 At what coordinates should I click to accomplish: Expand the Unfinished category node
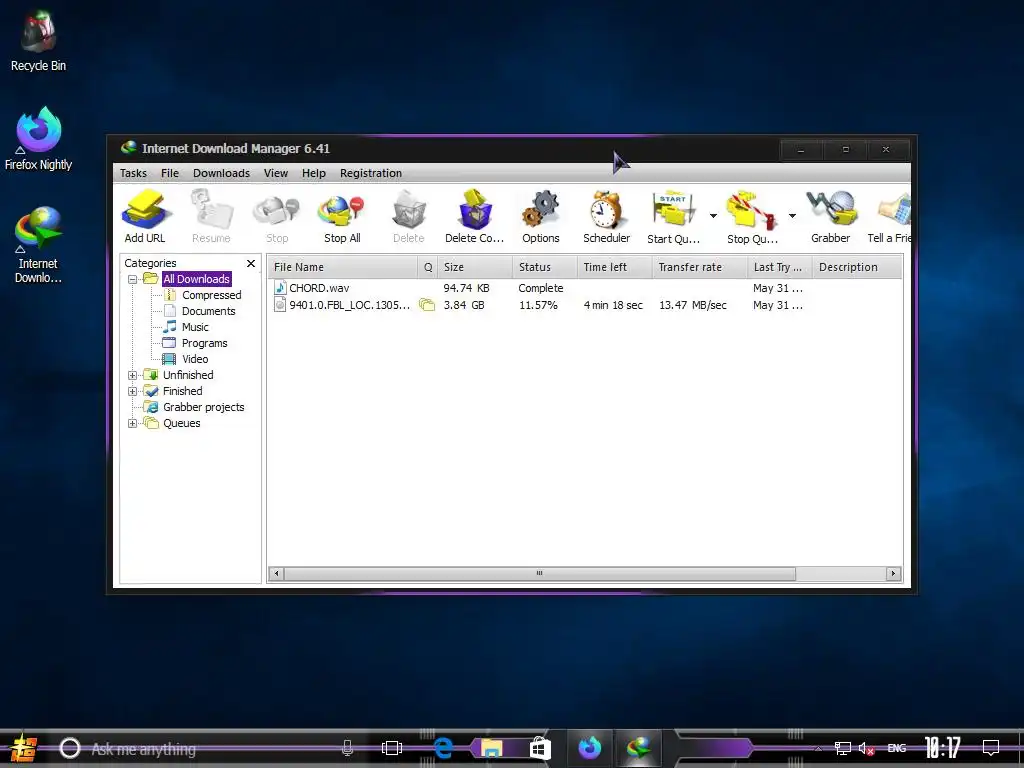tap(133, 376)
